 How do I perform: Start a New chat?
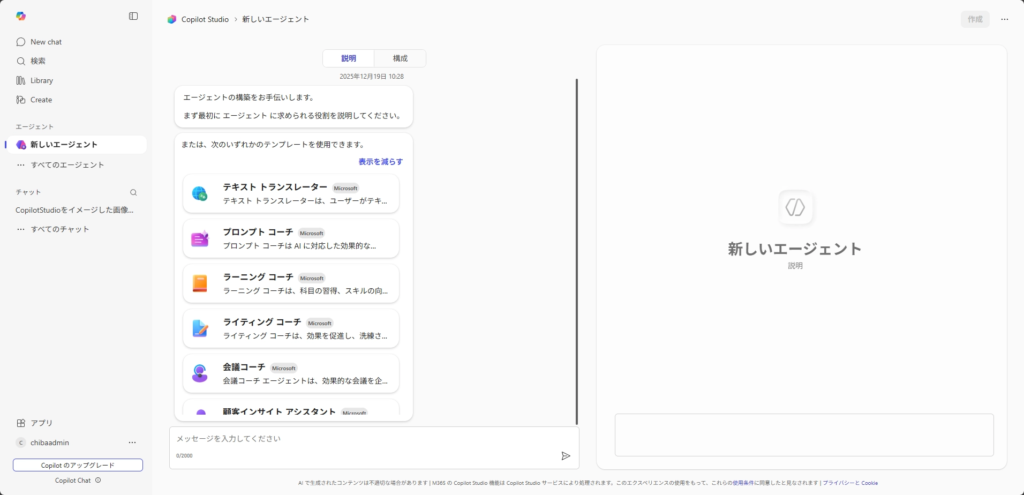click(x=45, y=42)
